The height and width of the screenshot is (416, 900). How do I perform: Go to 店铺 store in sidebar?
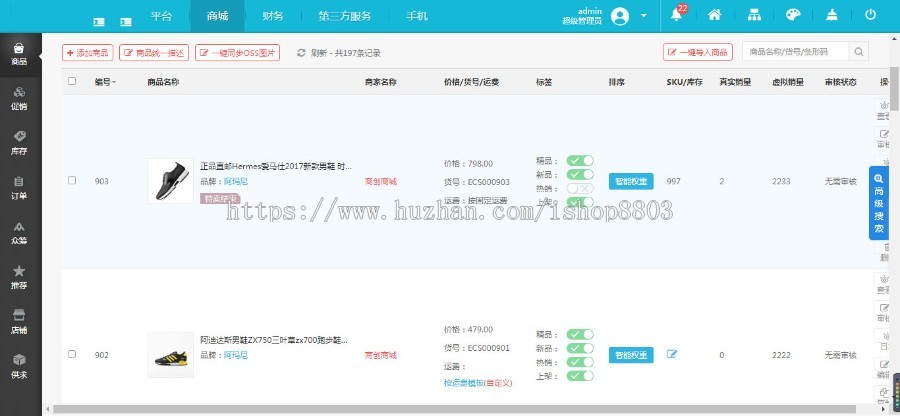[19, 322]
